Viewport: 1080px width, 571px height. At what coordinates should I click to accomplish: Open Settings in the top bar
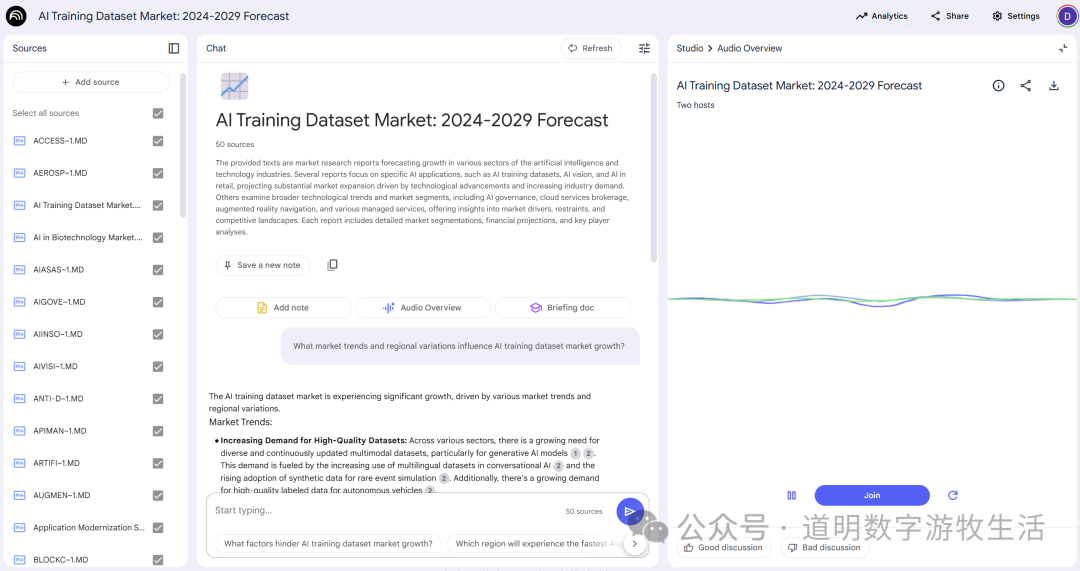1015,16
